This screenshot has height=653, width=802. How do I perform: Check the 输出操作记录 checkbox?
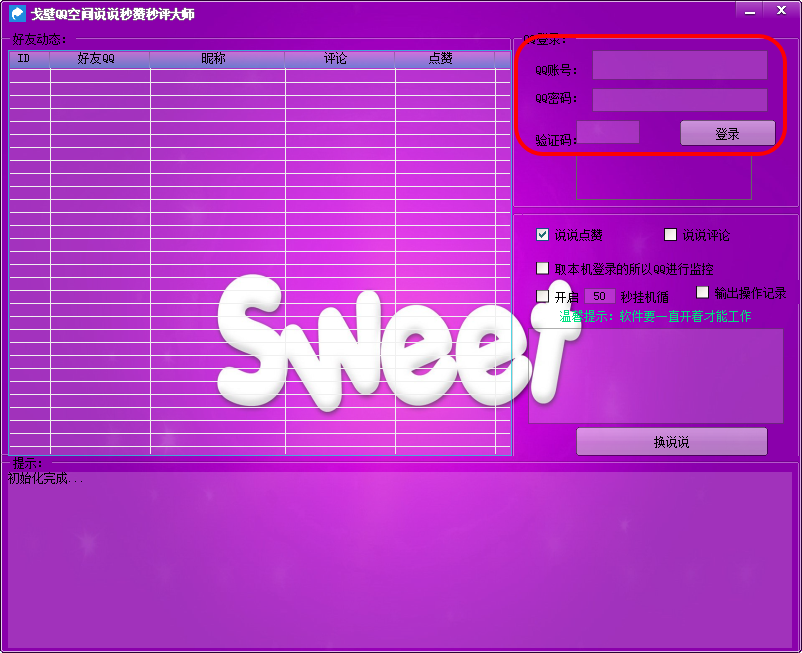click(x=702, y=292)
